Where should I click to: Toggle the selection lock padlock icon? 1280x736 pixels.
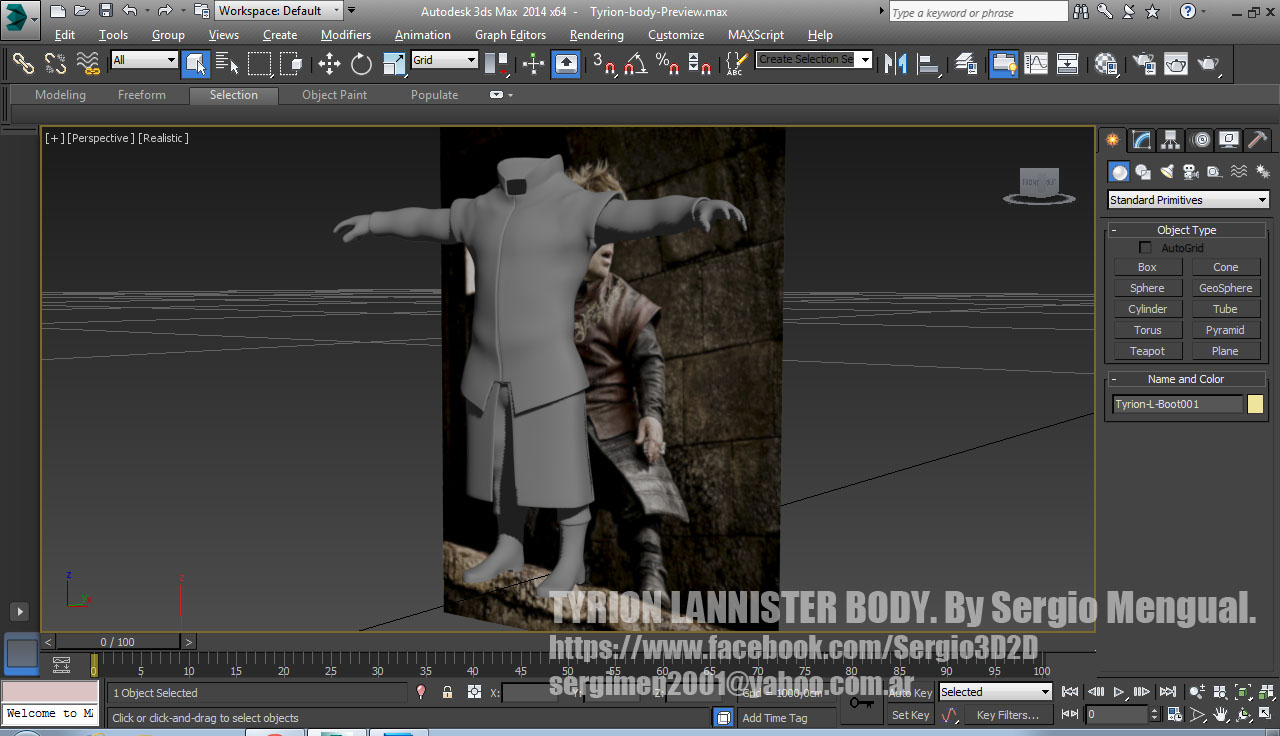(x=447, y=692)
